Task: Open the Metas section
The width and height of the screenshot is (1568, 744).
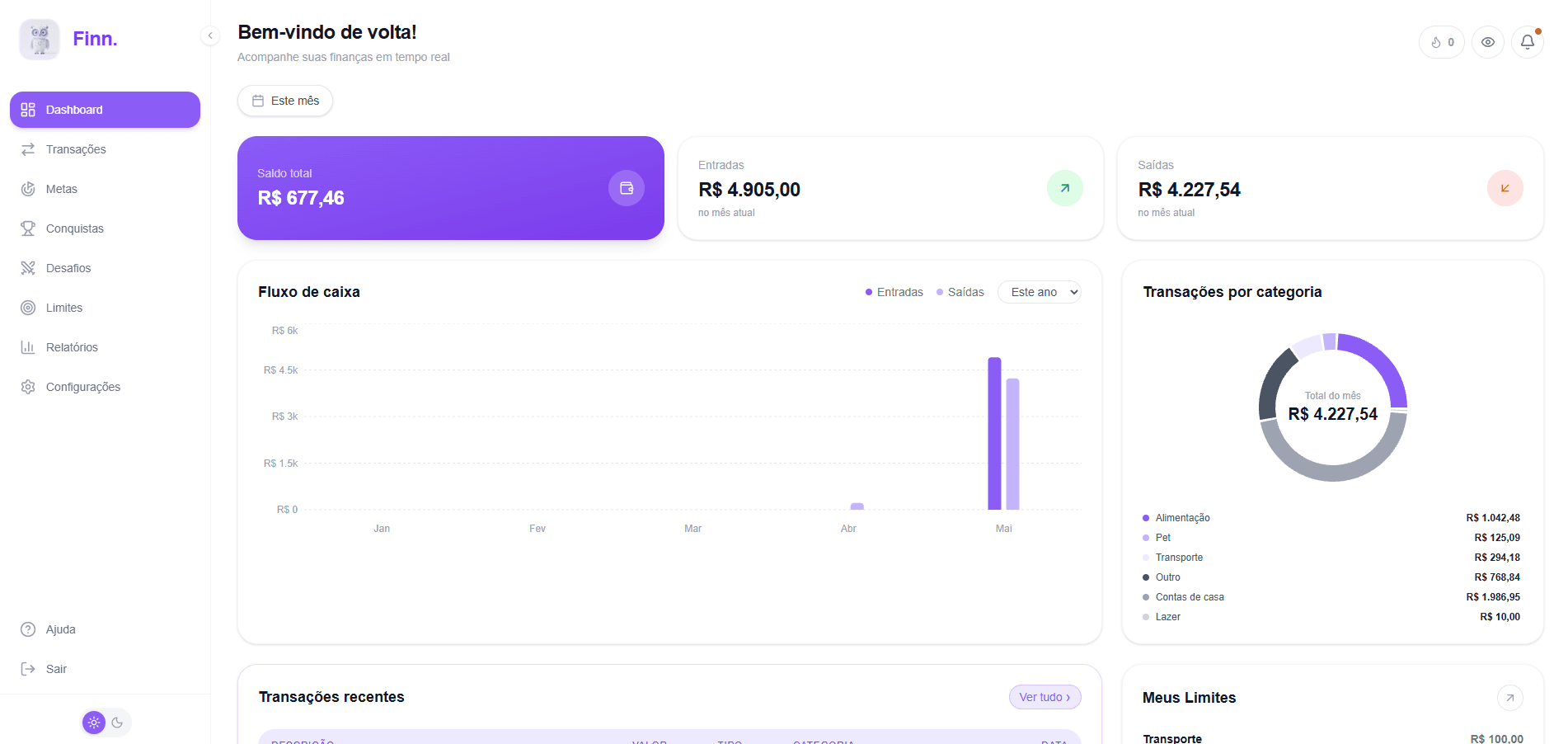Action: click(x=105, y=189)
